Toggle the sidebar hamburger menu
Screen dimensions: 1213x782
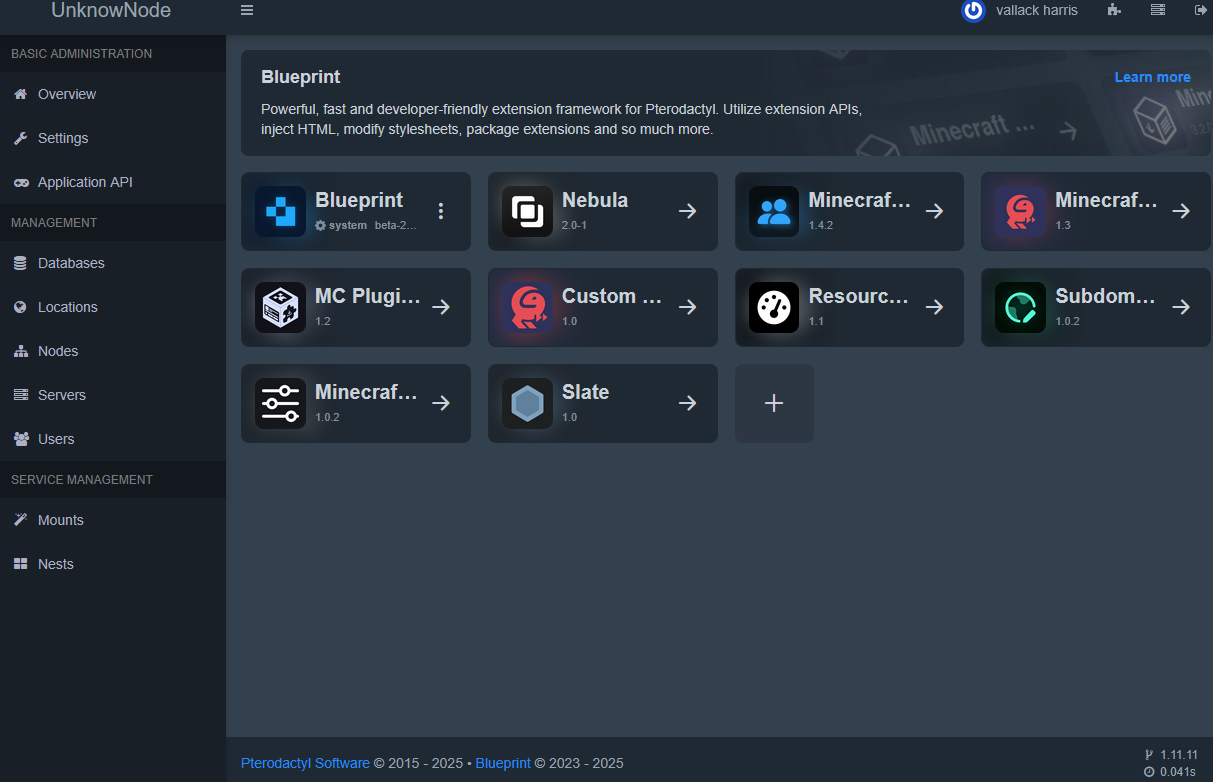247,10
